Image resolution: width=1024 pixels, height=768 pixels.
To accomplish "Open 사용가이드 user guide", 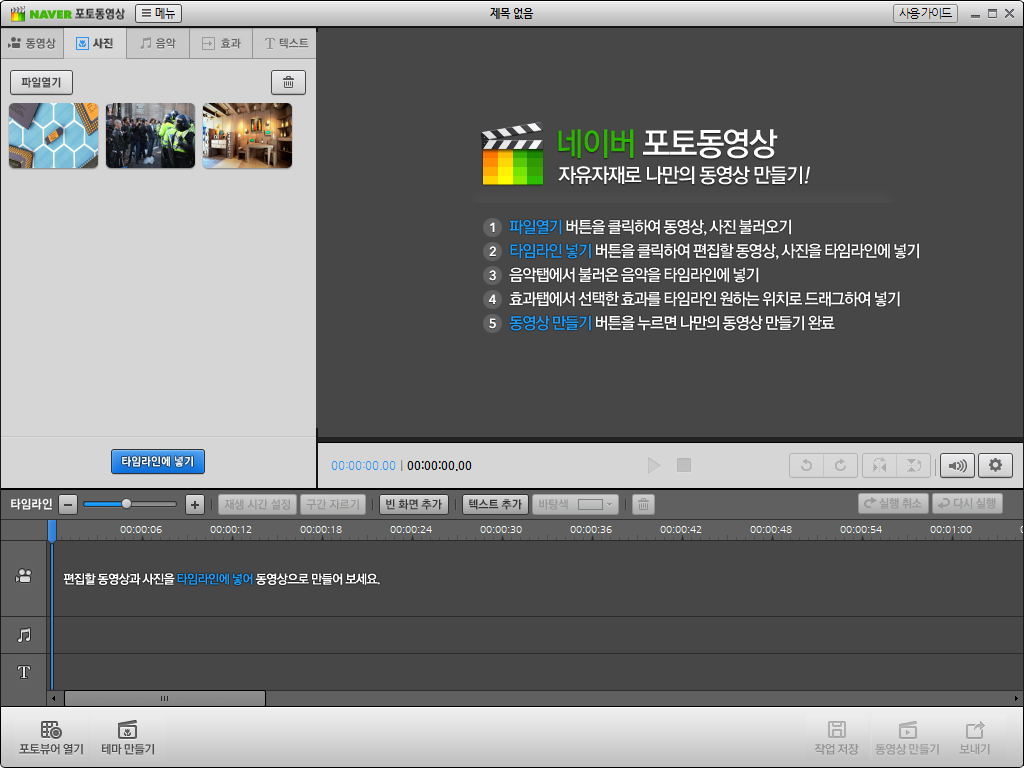I will [x=925, y=13].
